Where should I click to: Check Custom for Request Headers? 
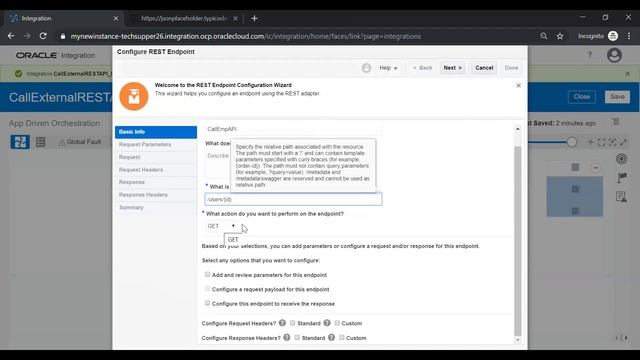point(337,323)
